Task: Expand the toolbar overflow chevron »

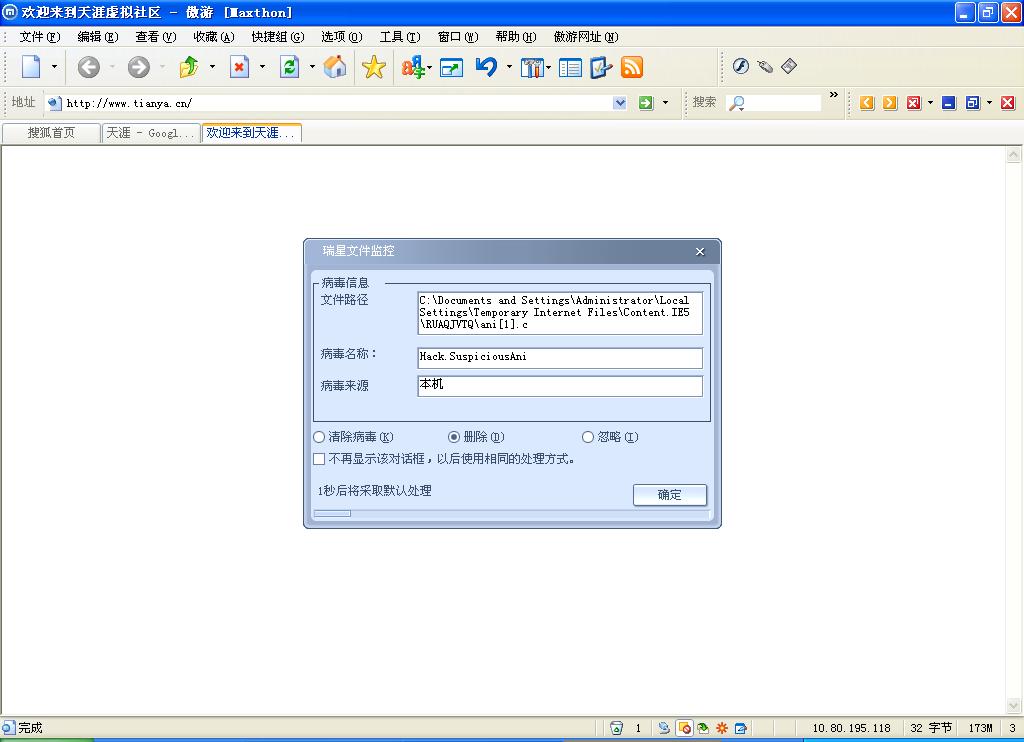Action: [x=833, y=95]
